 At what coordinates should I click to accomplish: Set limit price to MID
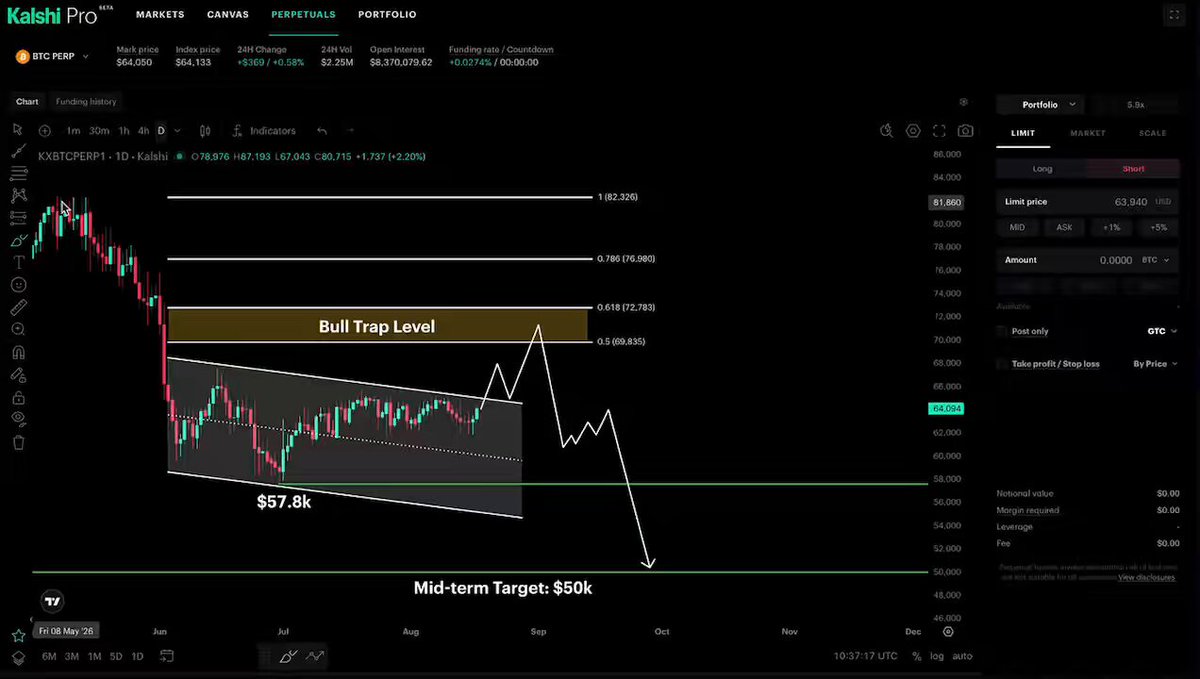pos(1017,228)
